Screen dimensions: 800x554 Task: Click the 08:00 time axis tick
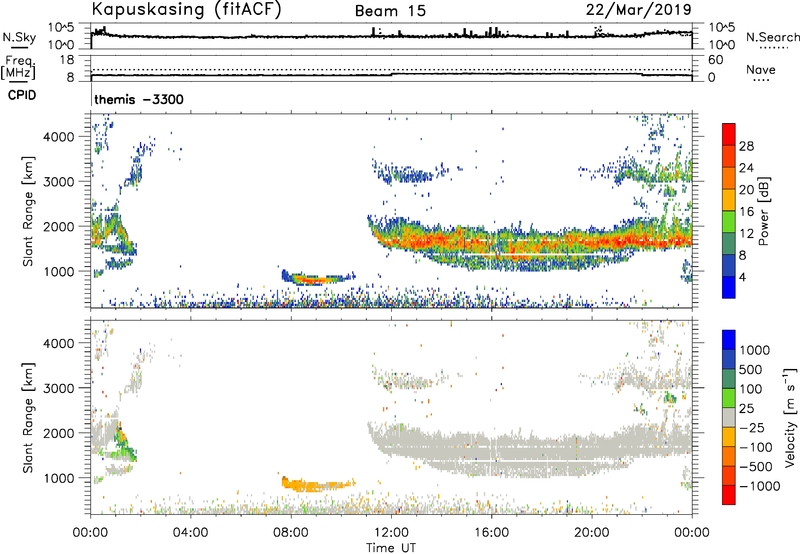tap(291, 533)
